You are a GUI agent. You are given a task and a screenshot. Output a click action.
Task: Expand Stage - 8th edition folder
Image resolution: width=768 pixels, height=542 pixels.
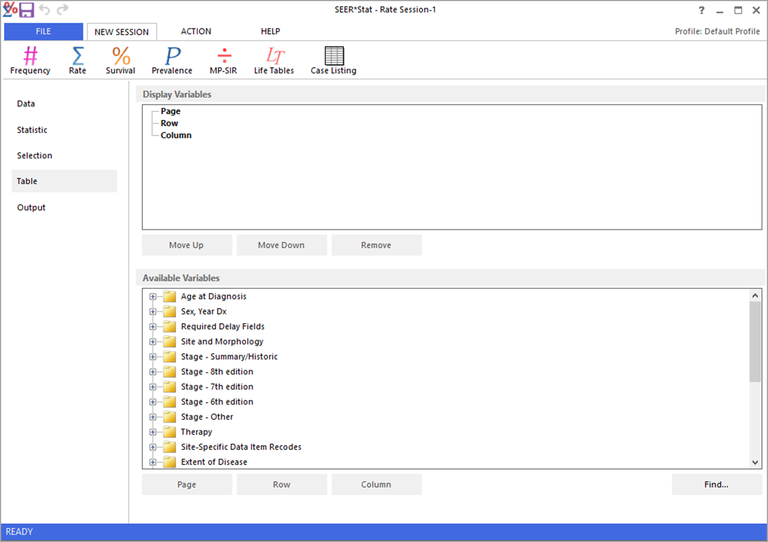click(x=153, y=372)
